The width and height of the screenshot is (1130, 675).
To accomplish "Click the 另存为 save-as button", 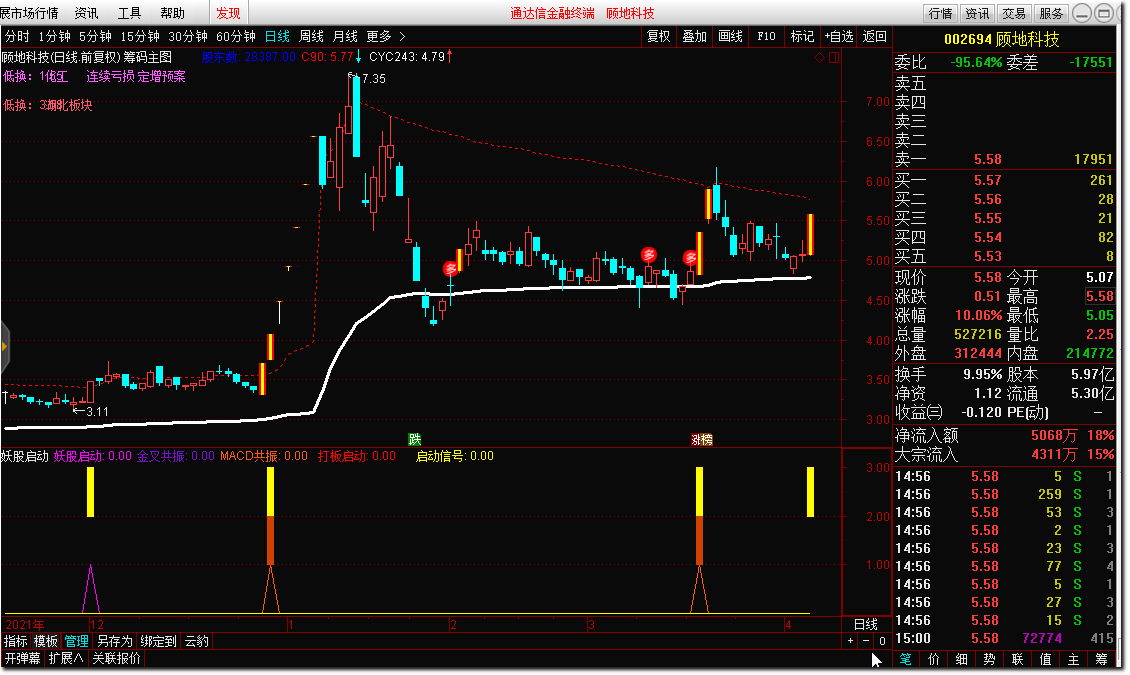I will tap(115, 640).
